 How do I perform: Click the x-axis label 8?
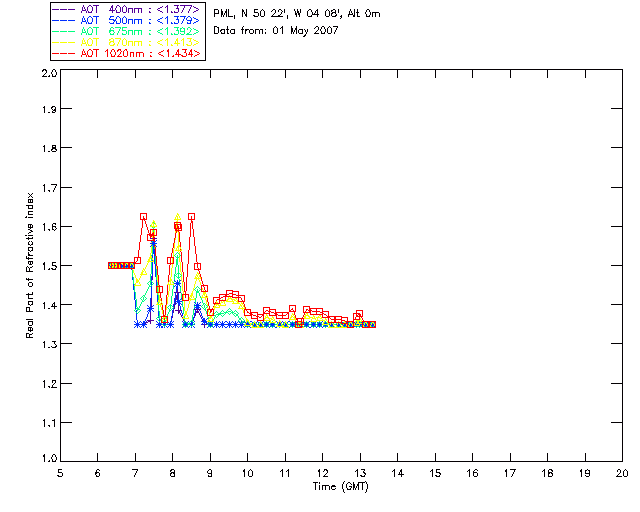(173, 473)
